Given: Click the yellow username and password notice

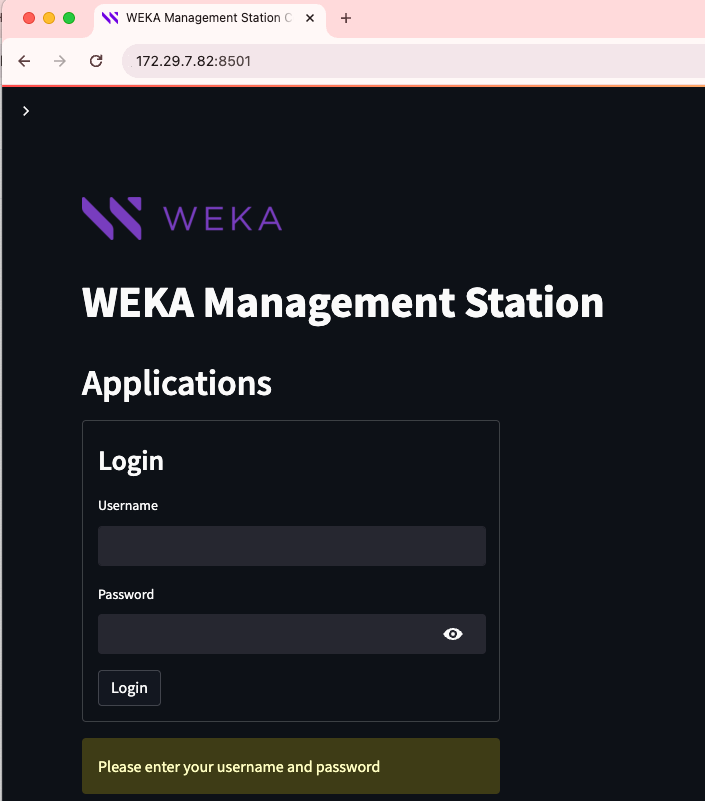Looking at the screenshot, I should pos(290,767).
